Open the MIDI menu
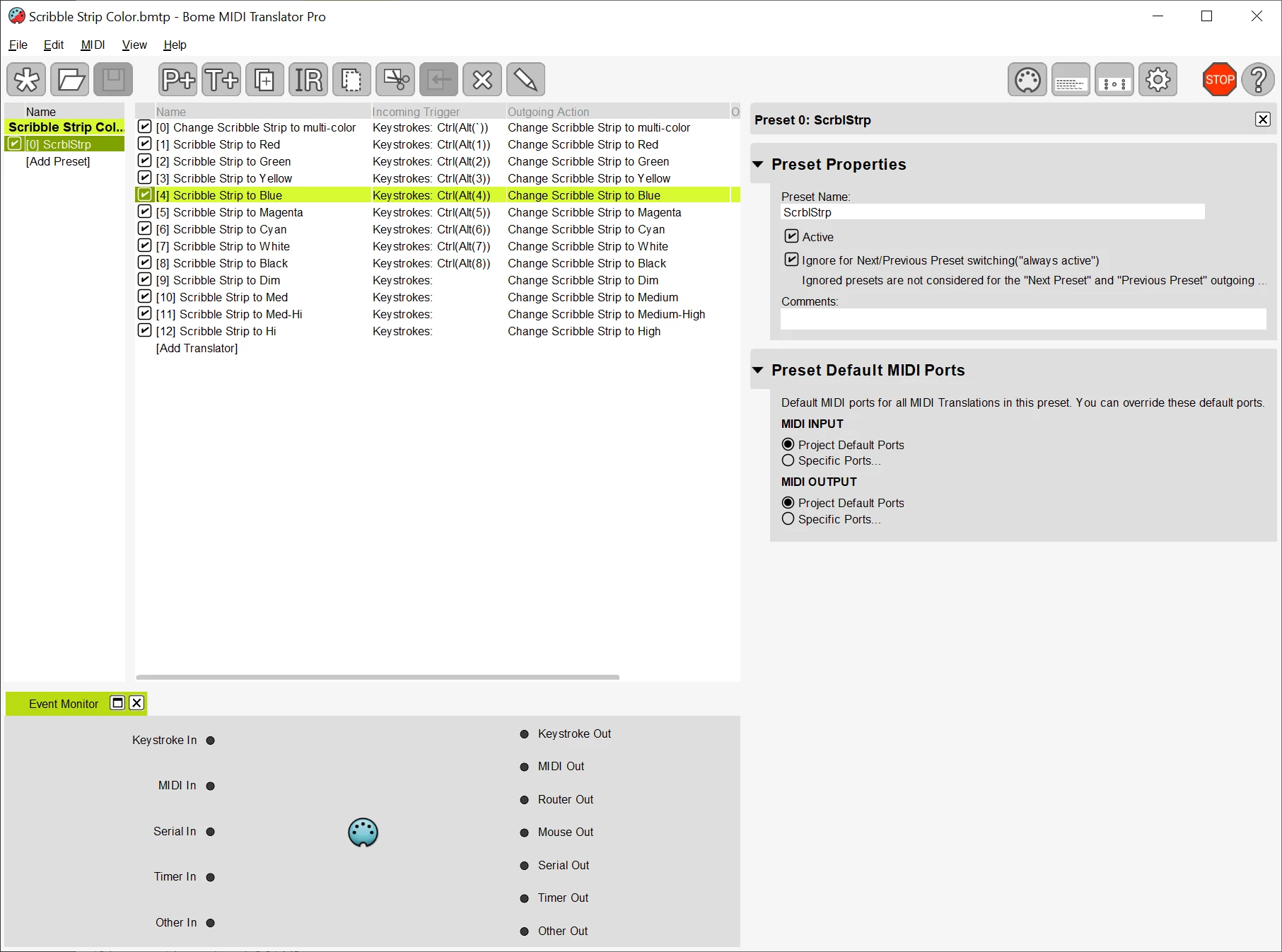The width and height of the screenshot is (1282, 952). [93, 45]
